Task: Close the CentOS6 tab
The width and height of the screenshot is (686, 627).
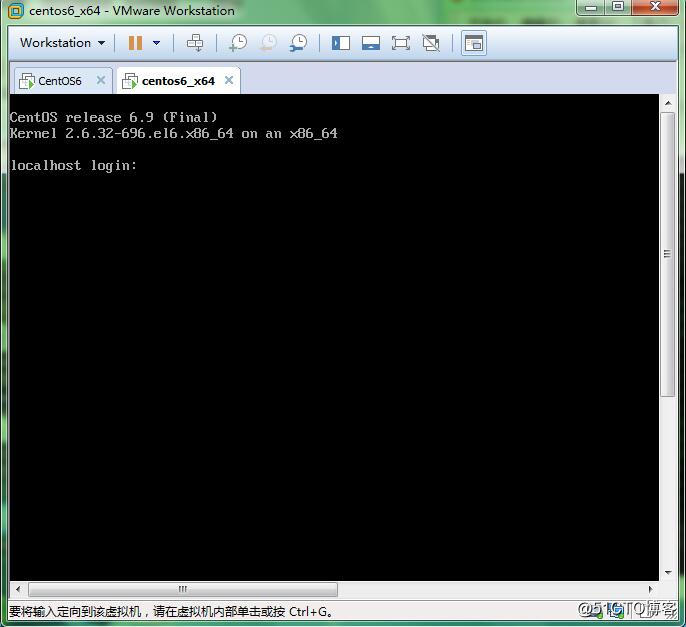Action: [101, 80]
